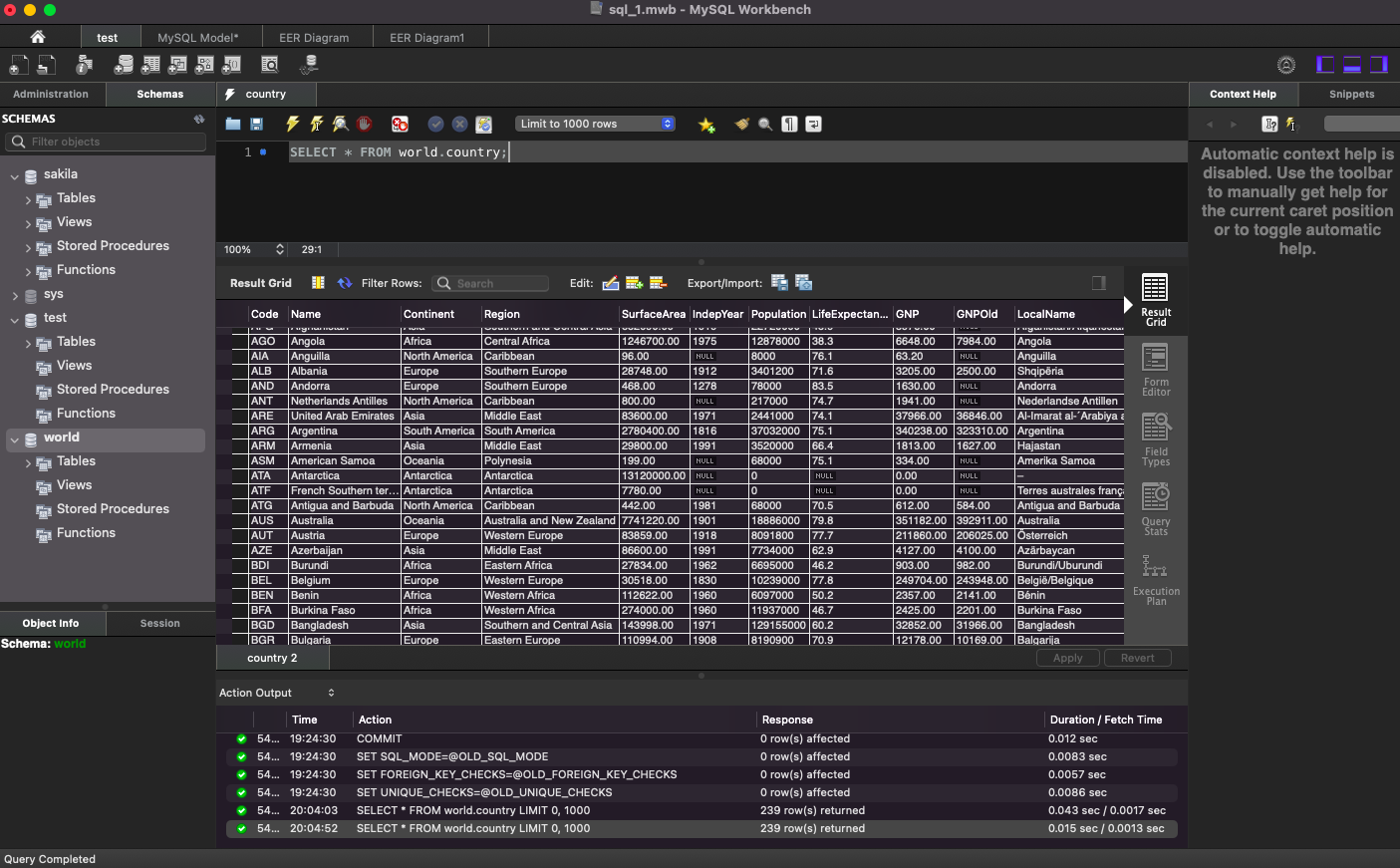The image size is (1400, 868).
Task: Expand the sys schema
Action: coord(15,296)
